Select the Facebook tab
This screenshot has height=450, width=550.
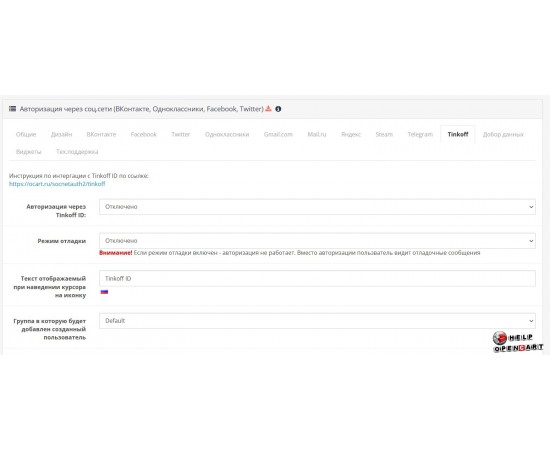click(x=143, y=134)
